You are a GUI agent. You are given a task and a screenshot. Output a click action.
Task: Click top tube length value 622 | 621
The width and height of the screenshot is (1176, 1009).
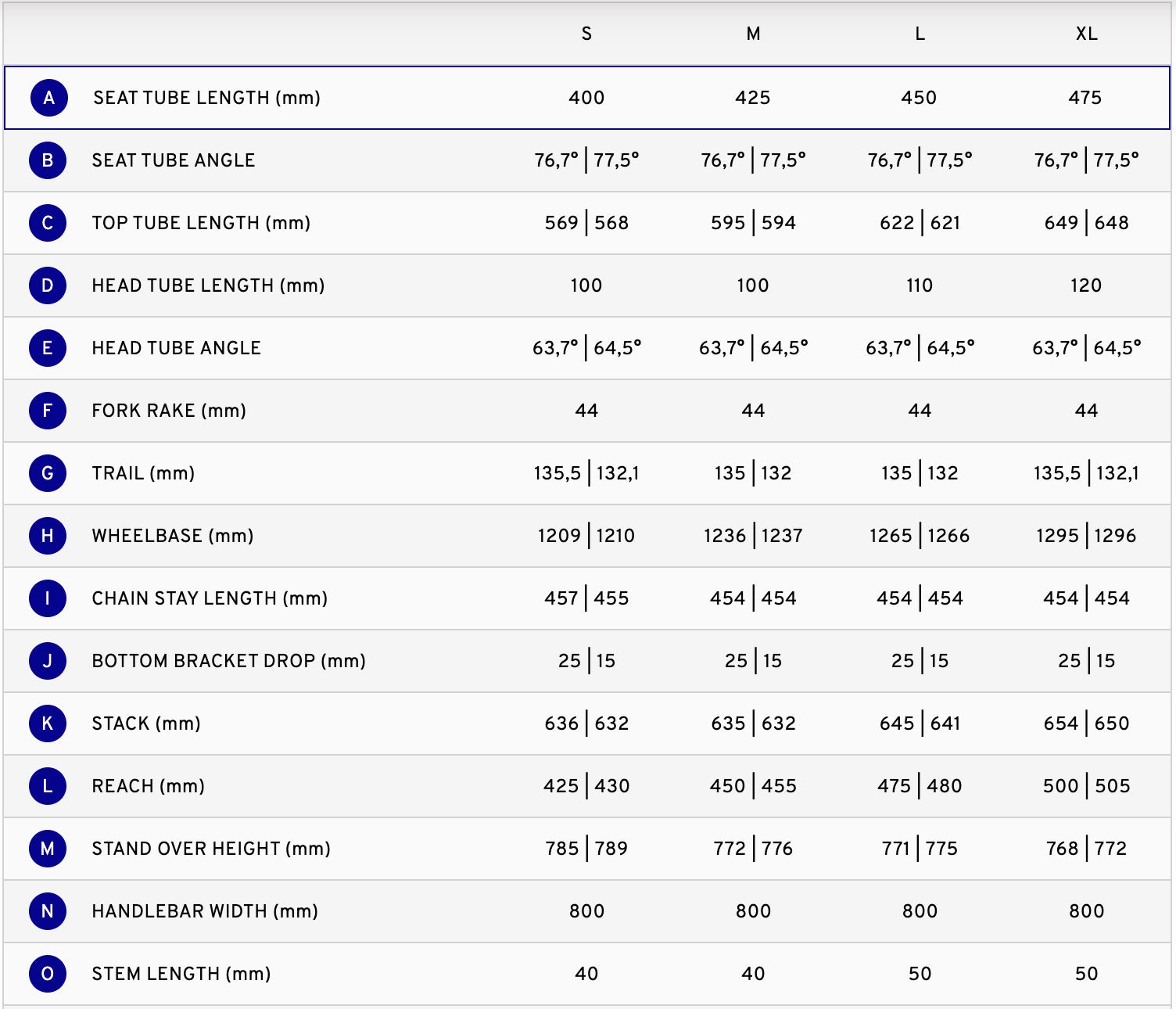(920, 223)
